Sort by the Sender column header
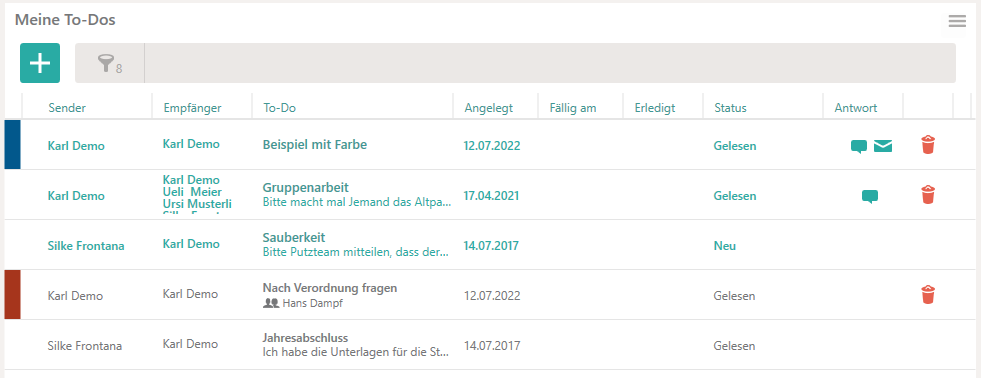 click(x=67, y=108)
